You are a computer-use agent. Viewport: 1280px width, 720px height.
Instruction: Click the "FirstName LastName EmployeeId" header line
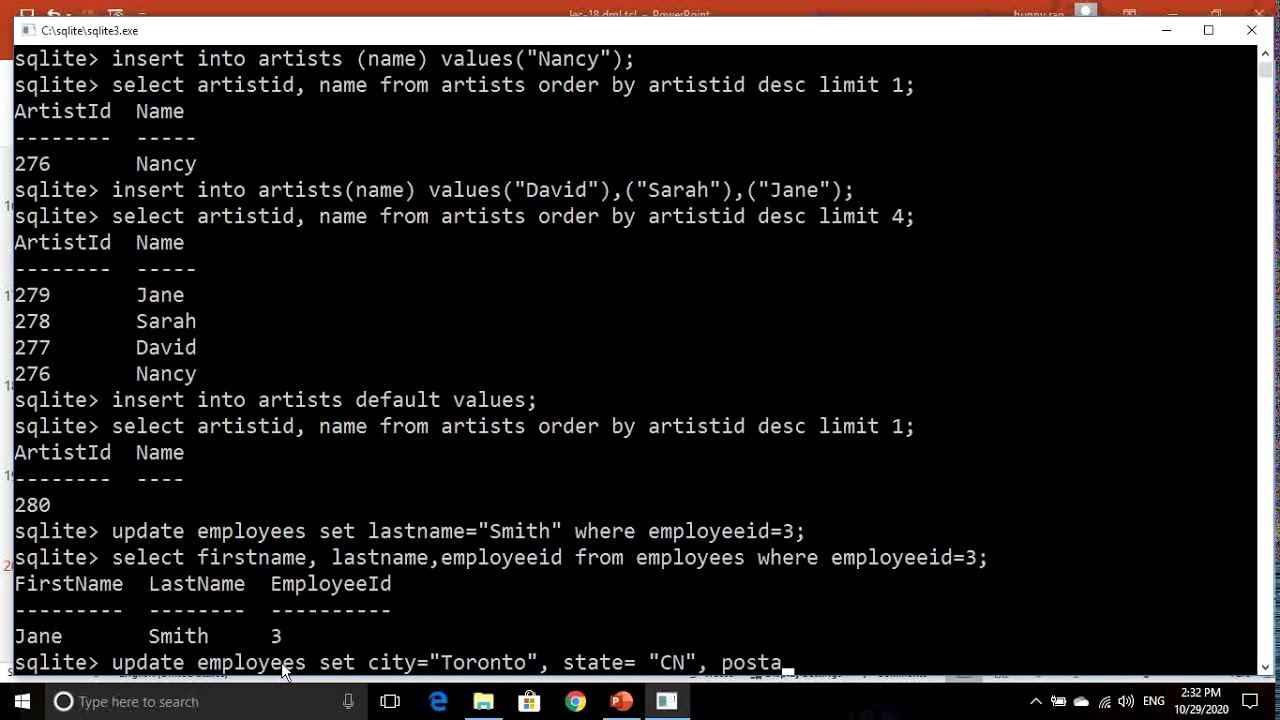(202, 584)
